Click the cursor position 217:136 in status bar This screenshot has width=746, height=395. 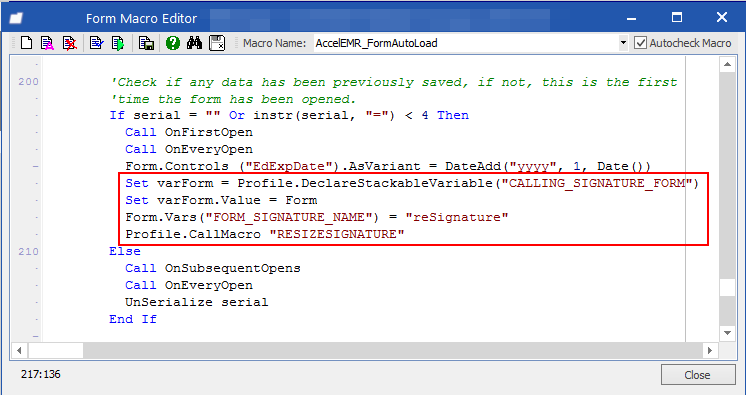click(40, 375)
